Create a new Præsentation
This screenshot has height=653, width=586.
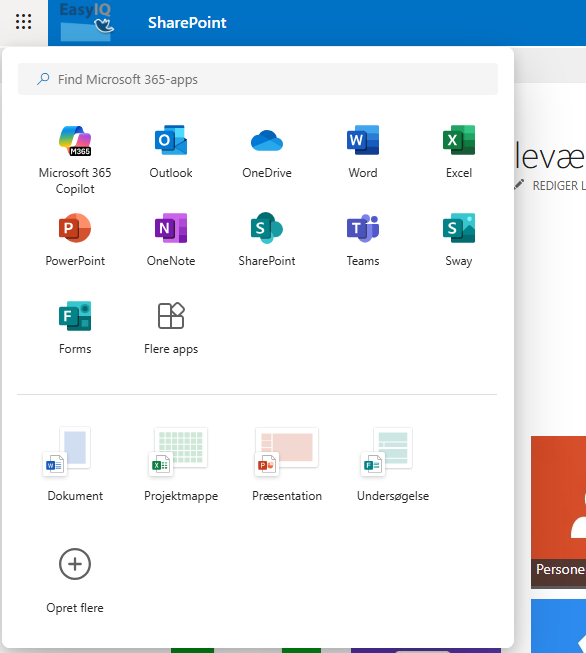point(287,464)
